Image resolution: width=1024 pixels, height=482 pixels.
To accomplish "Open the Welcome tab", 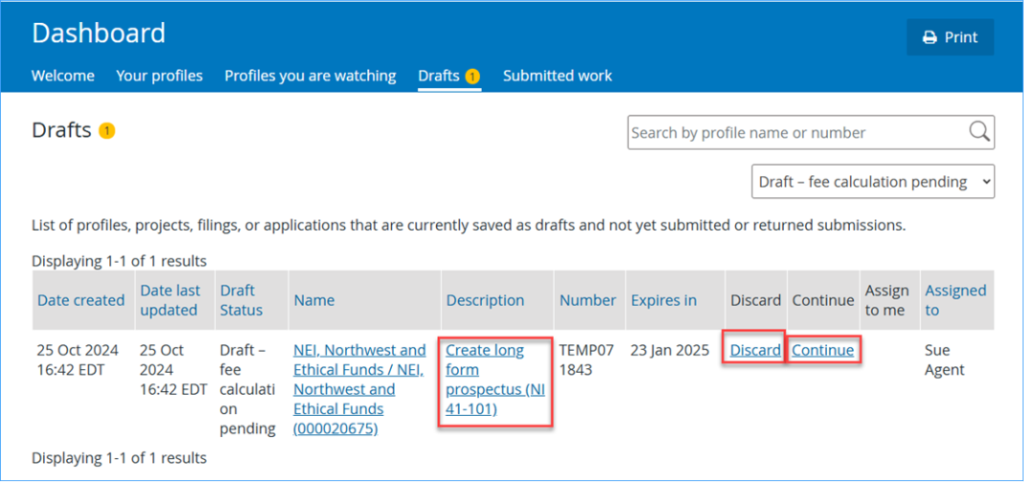I will [63, 76].
